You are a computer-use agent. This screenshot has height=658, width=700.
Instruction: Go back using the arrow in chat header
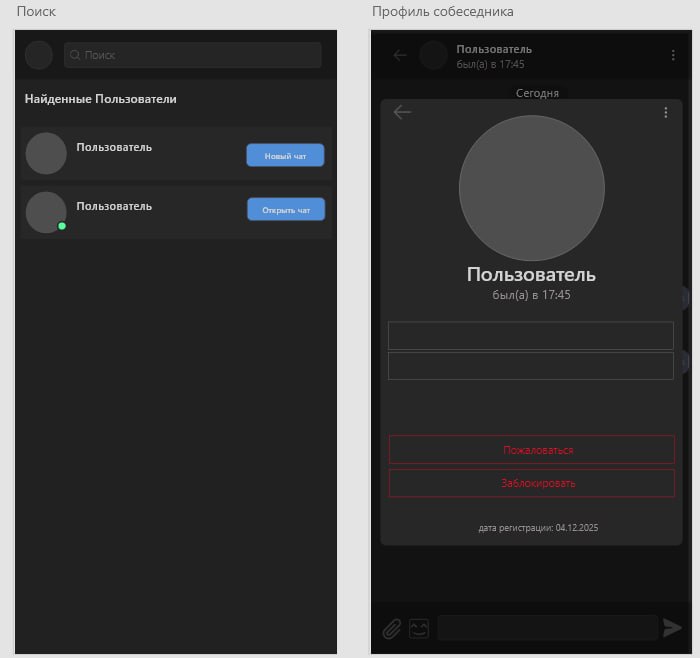(x=400, y=55)
